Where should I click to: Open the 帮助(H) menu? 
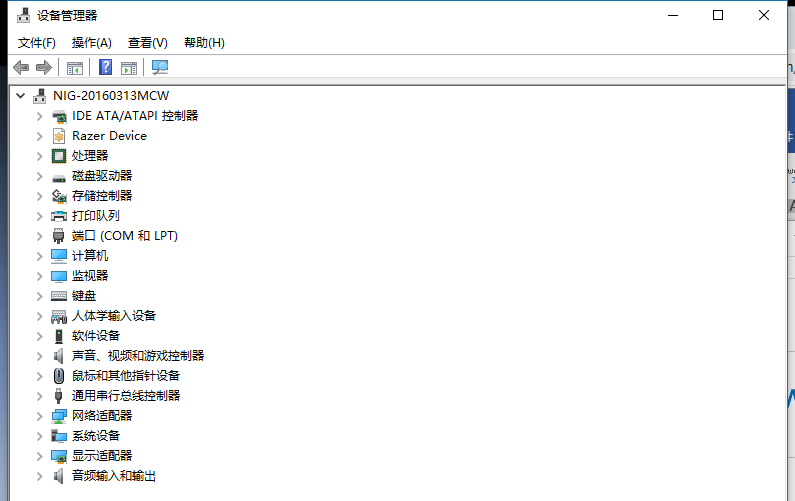204,43
